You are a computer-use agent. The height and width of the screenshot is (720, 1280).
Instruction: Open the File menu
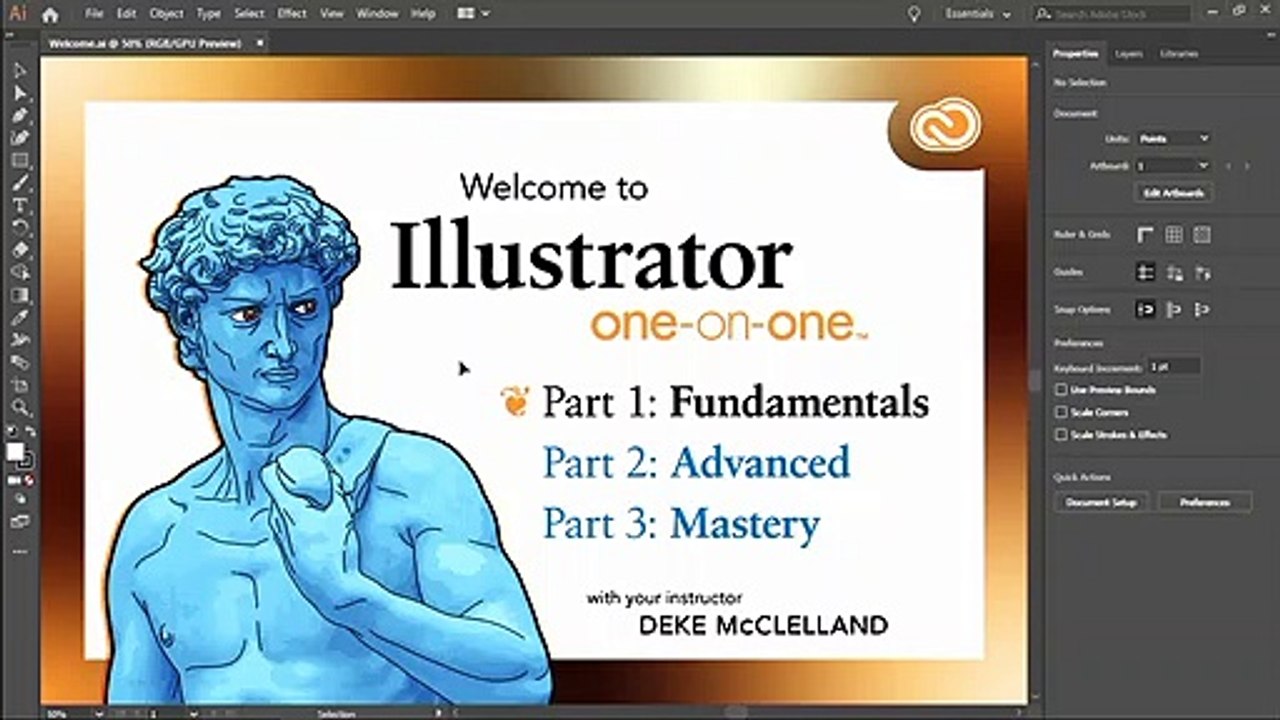[x=94, y=14]
